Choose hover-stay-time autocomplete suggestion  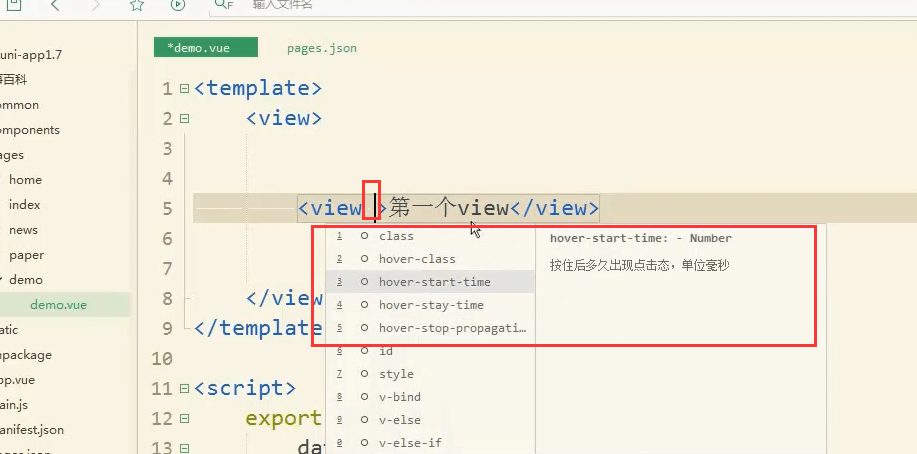[430, 305]
